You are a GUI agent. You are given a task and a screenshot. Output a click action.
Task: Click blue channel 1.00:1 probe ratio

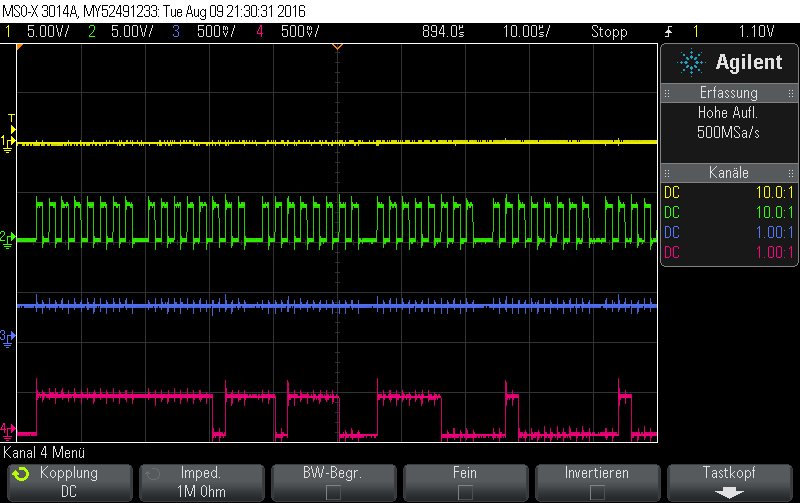coord(775,232)
